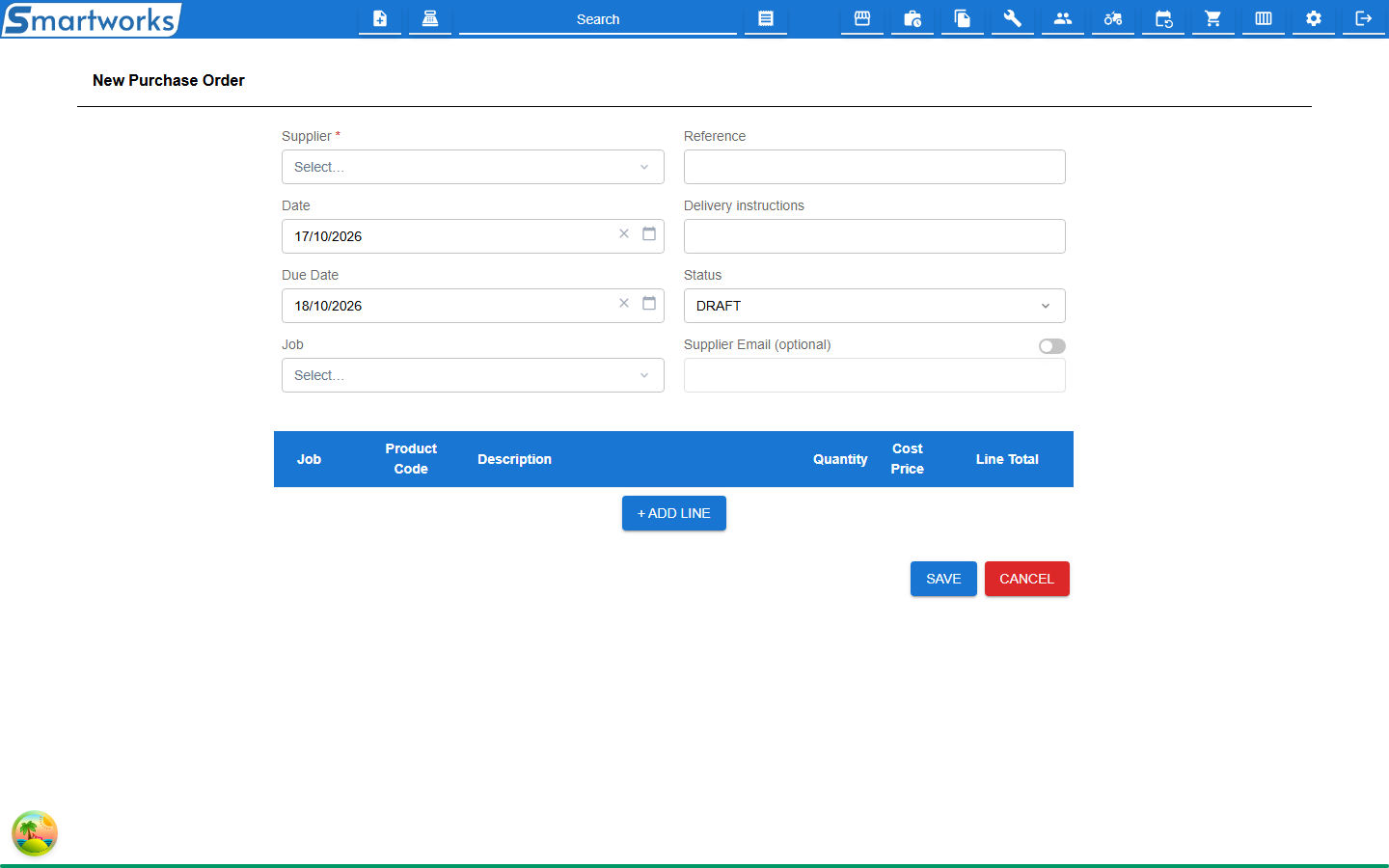Click the palm tree island badge icon

[35, 833]
